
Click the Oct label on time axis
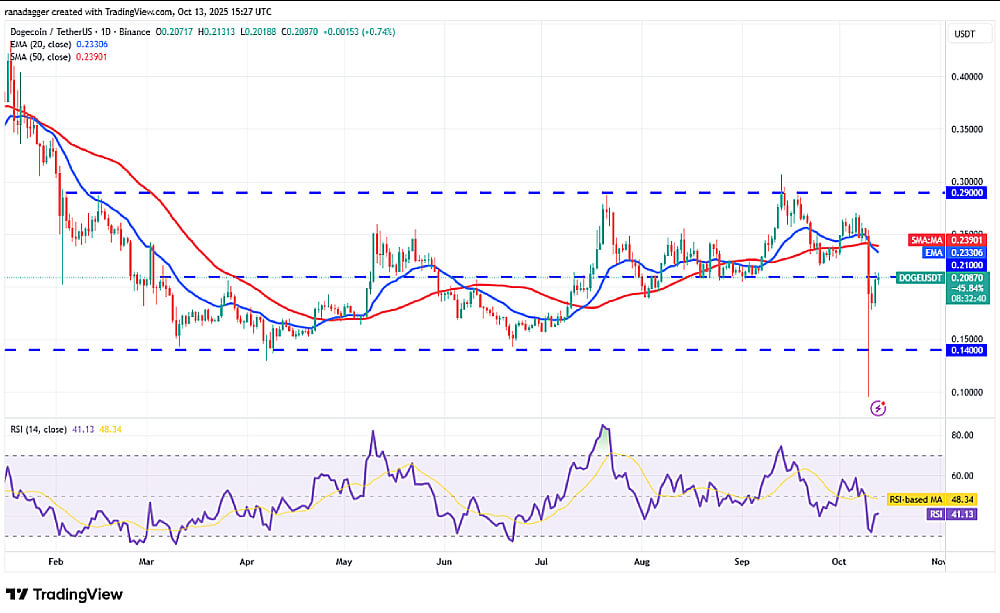pos(838,563)
